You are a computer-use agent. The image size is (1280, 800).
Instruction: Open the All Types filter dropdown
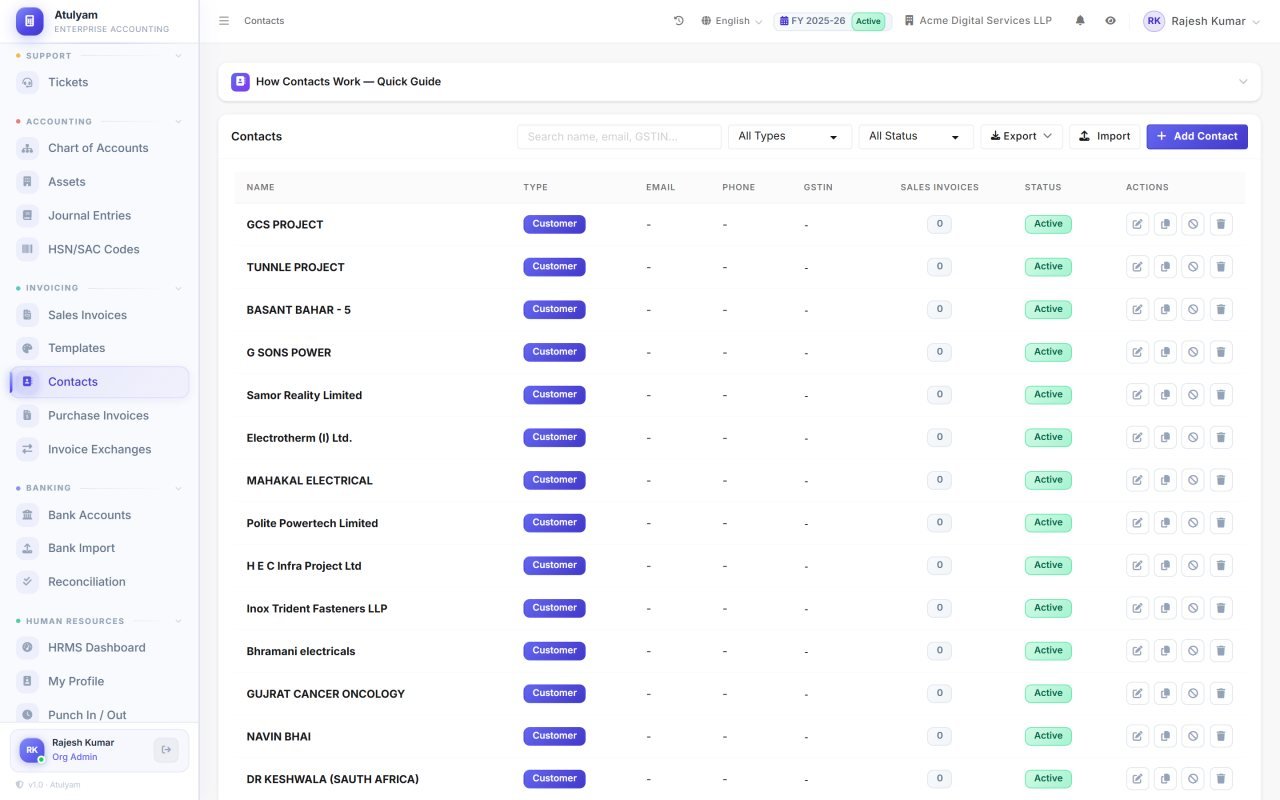point(790,137)
